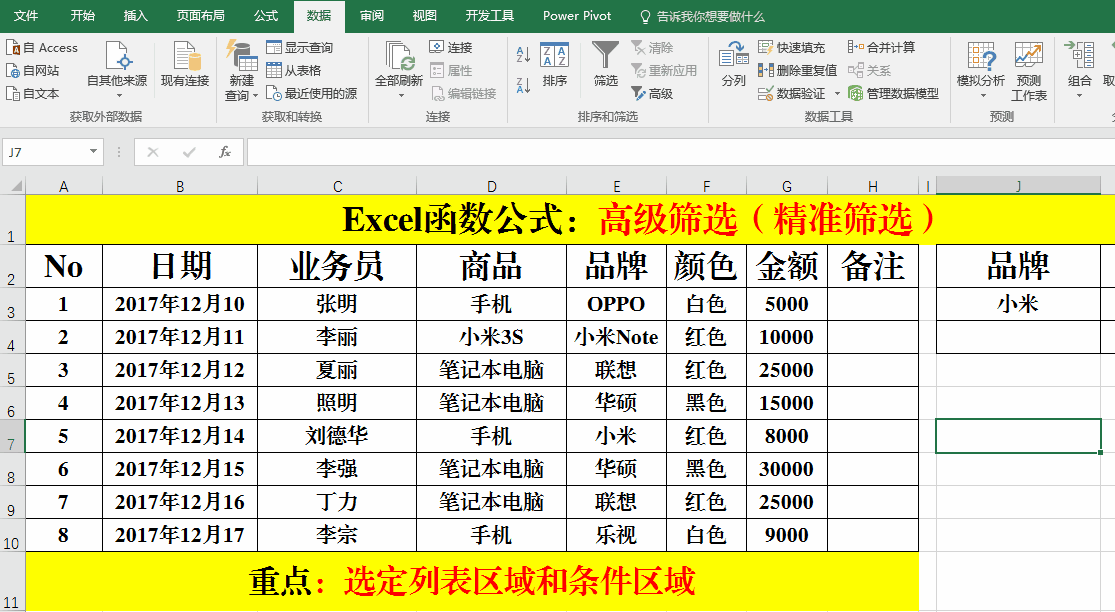Image resolution: width=1115 pixels, height=612 pixels.
Task: Click the insert function fx icon
Action: [225, 152]
